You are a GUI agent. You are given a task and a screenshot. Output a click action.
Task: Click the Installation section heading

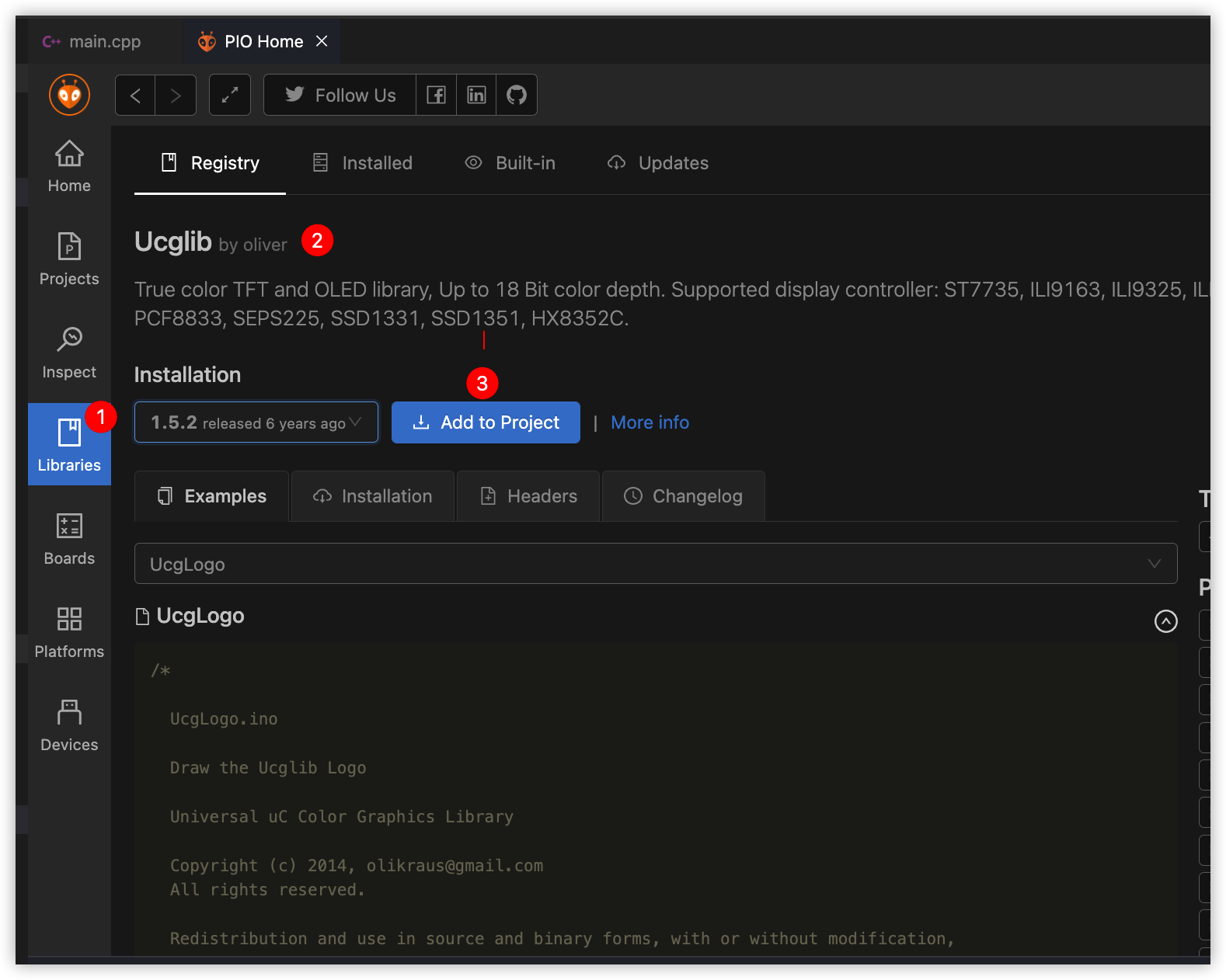187,374
